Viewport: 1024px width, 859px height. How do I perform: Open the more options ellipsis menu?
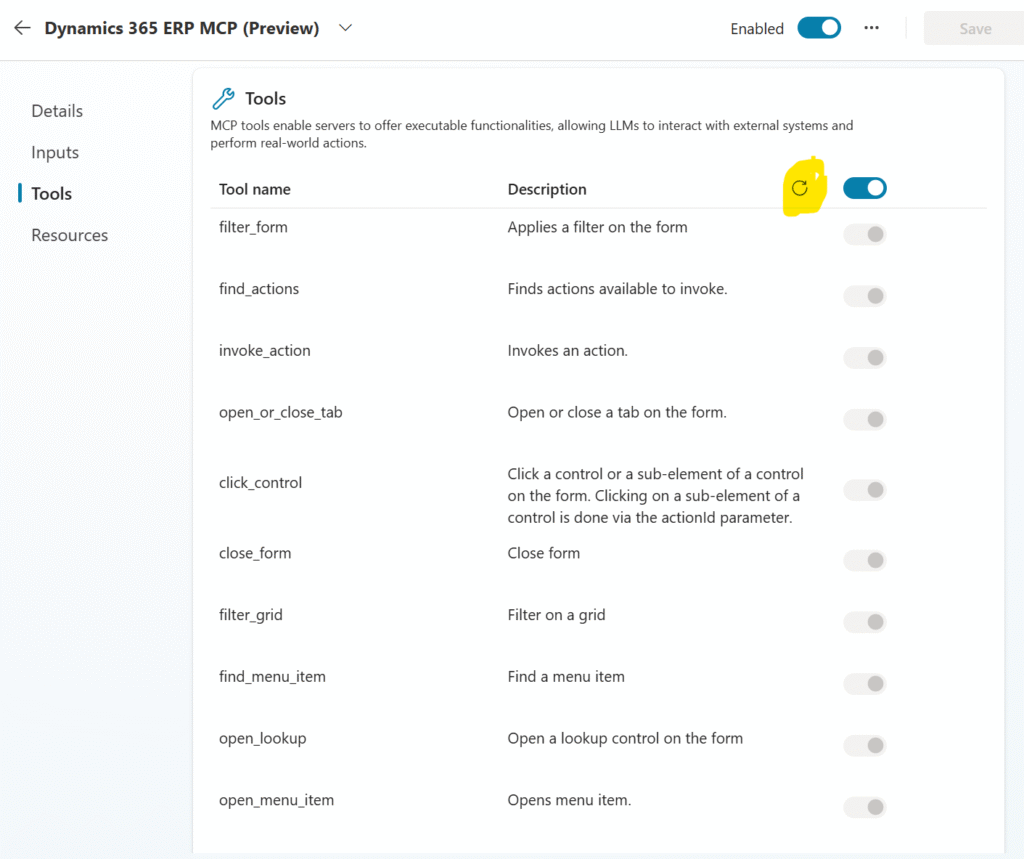tap(872, 28)
